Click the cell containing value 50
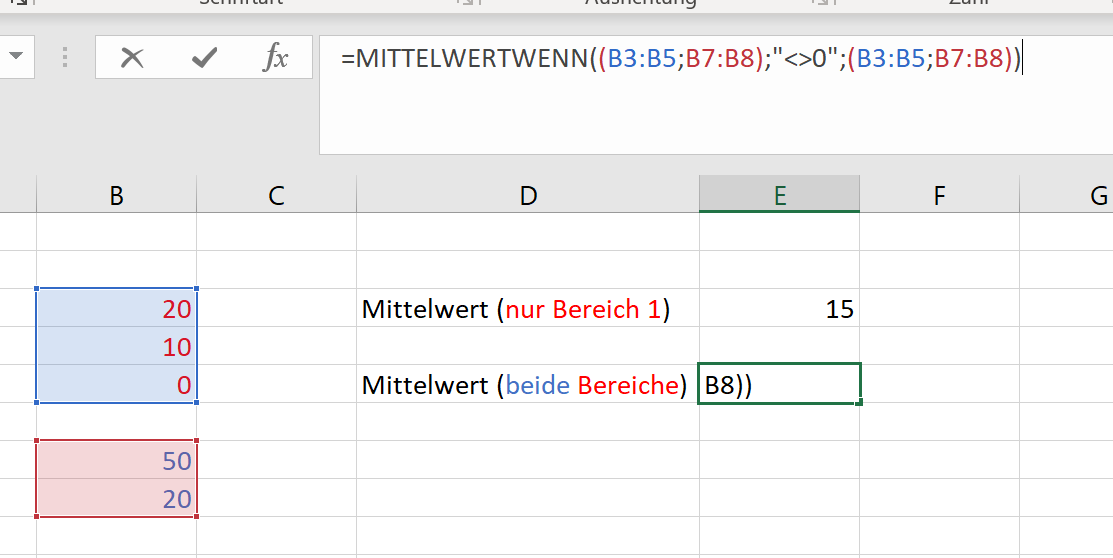1113x558 pixels. [x=117, y=461]
